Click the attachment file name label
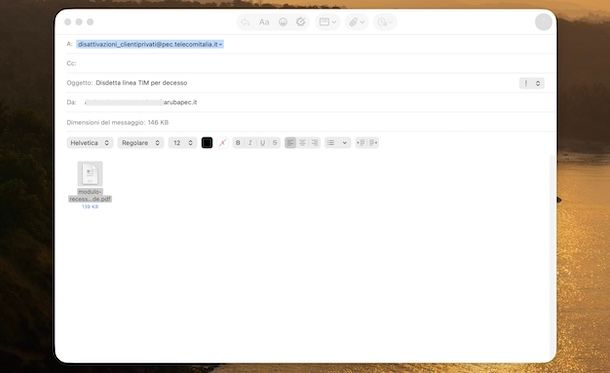This screenshot has width=610, height=373. (x=90, y=195)
